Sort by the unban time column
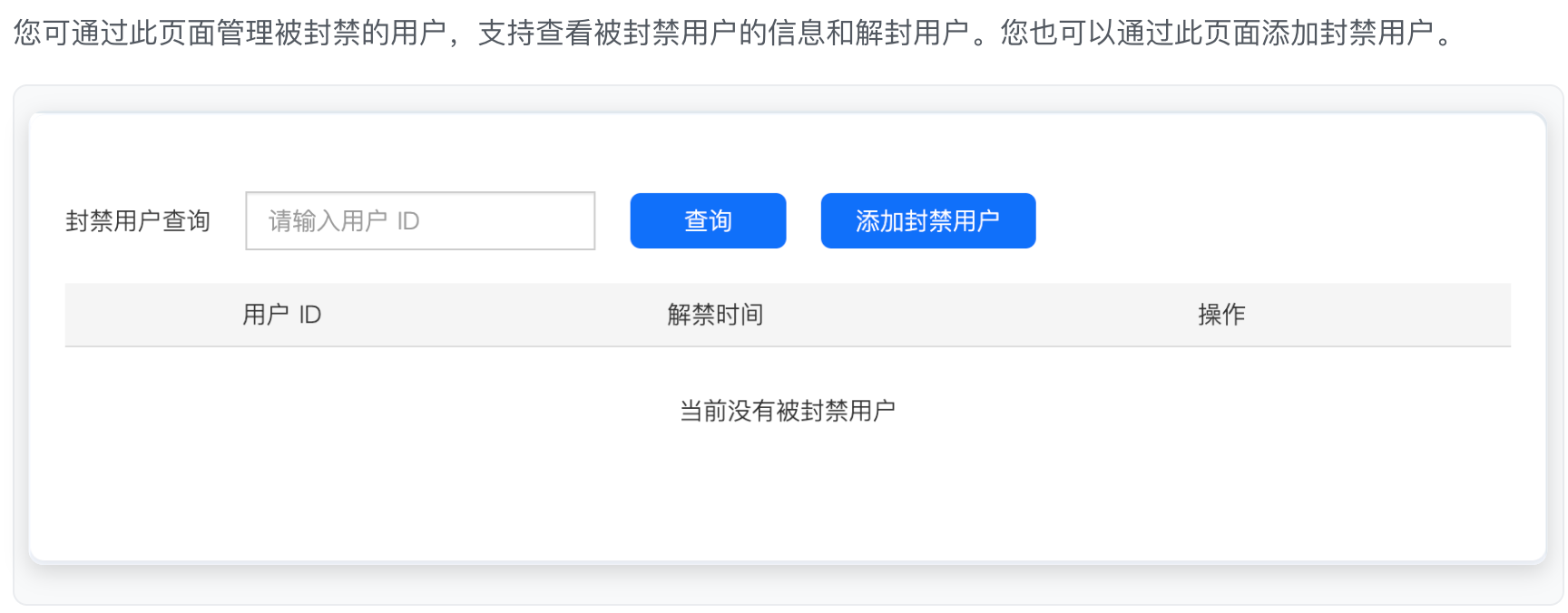The image size is (1568, 613). 715,315
